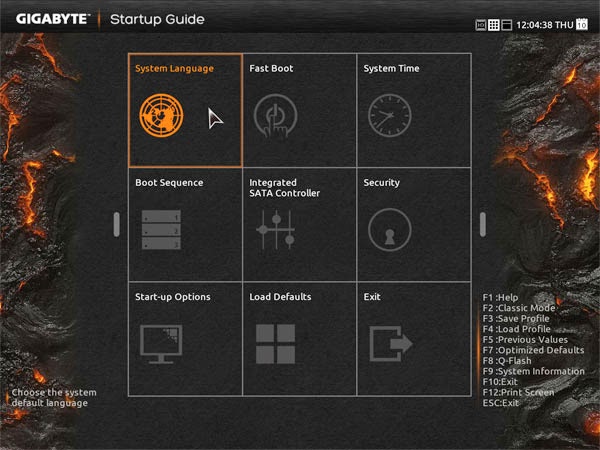Image resolution: width=600 pixels, height=450 pixels.
Task: Select the Exit tile label
Action: (x=372, y=297)
